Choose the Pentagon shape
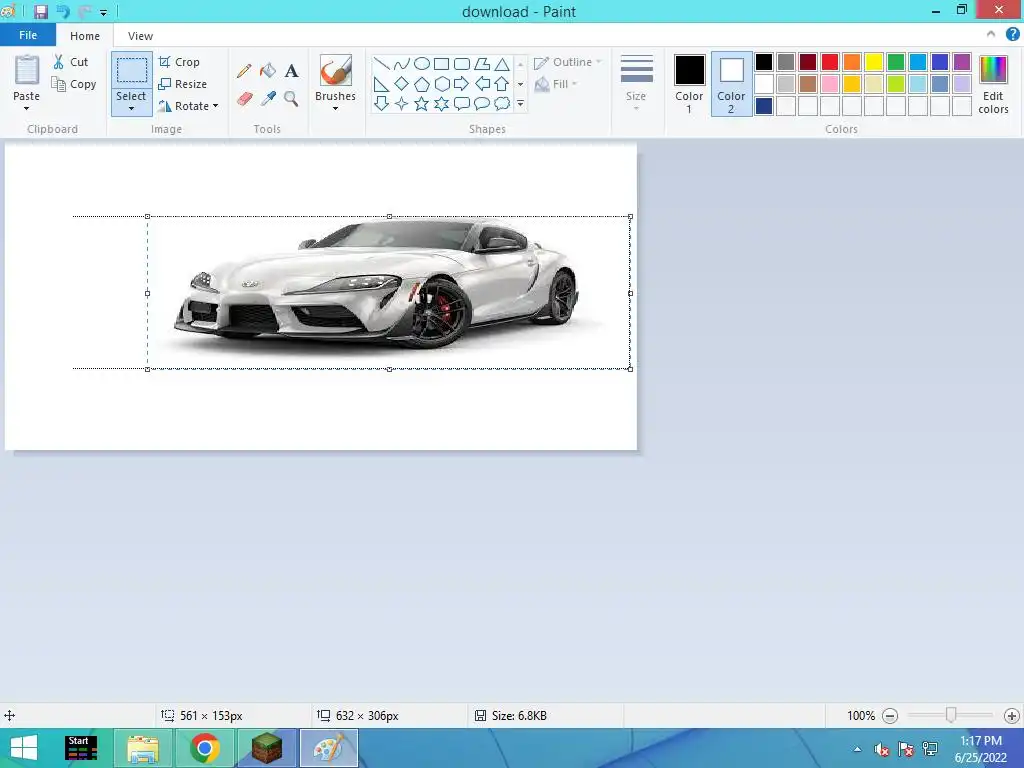Screen dimensions: 1024x768 (422, 84)
